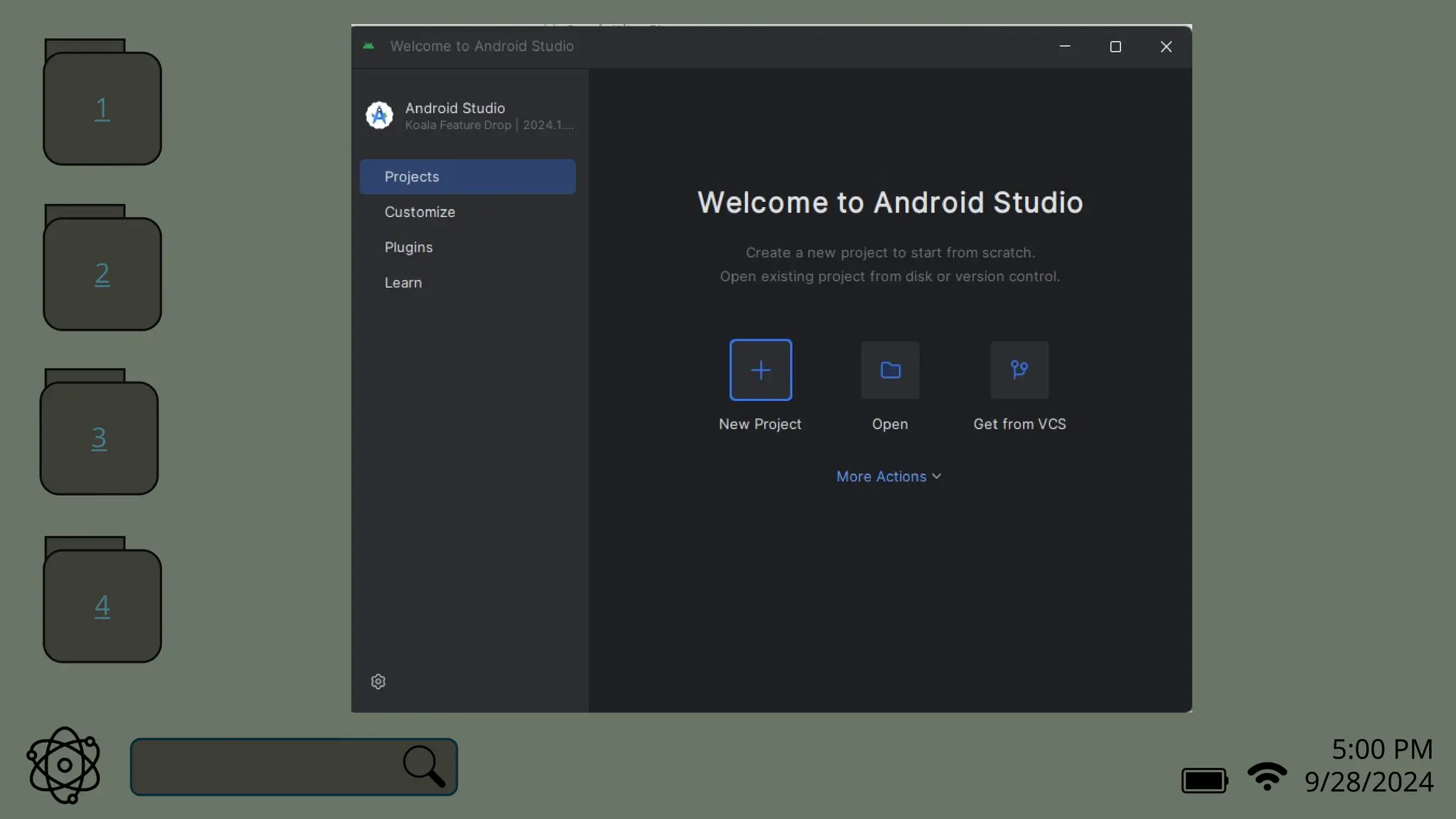The height and width of the screenshot is (819, 1456).
Task: Switch to the Customize tab
Action: [419, 212]
